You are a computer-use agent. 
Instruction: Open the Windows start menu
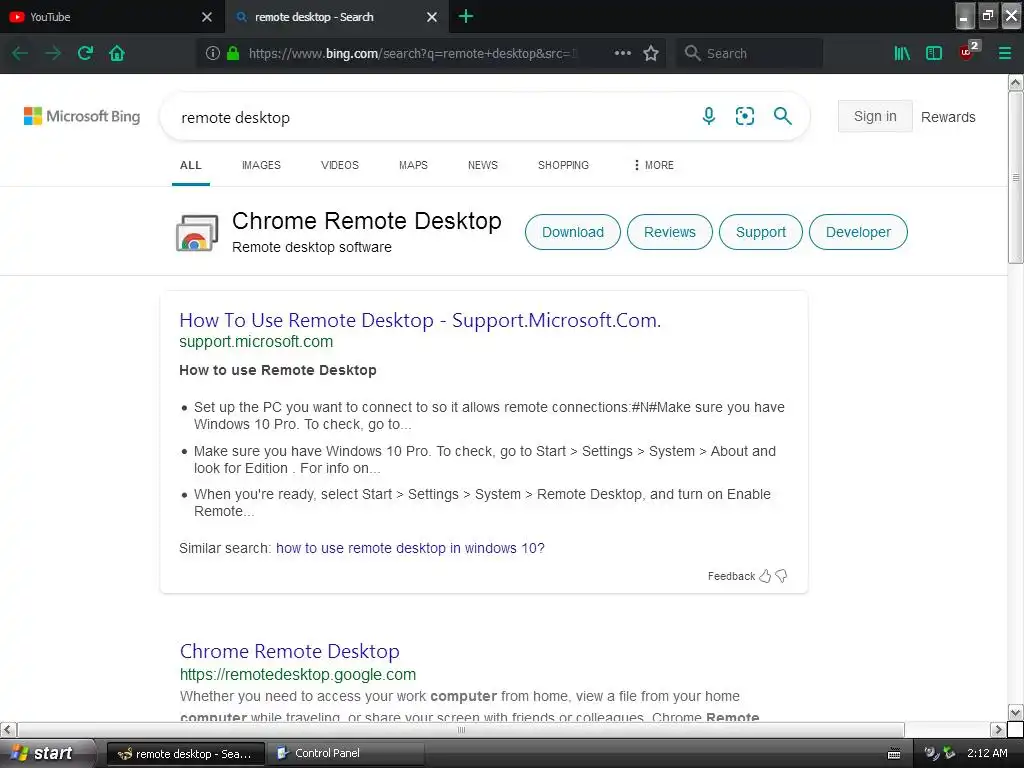(x=46, y=753)
